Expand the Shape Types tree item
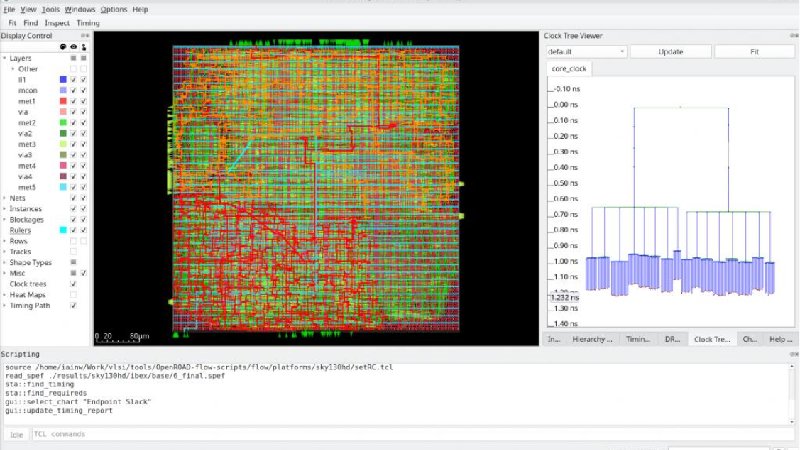800x450 pixels. (5, 262)
